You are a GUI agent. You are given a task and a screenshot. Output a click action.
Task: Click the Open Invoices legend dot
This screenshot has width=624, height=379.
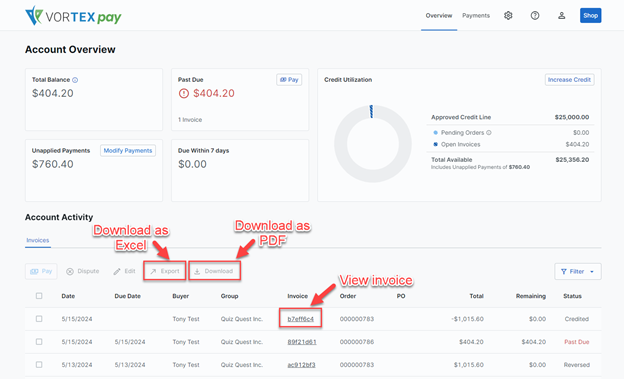click(435, 144)
